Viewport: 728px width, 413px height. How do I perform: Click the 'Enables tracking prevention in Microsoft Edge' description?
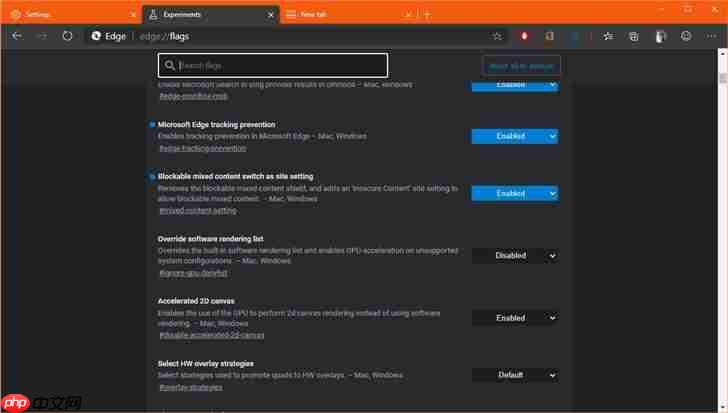pyautogui.click(x=262, y=136)
